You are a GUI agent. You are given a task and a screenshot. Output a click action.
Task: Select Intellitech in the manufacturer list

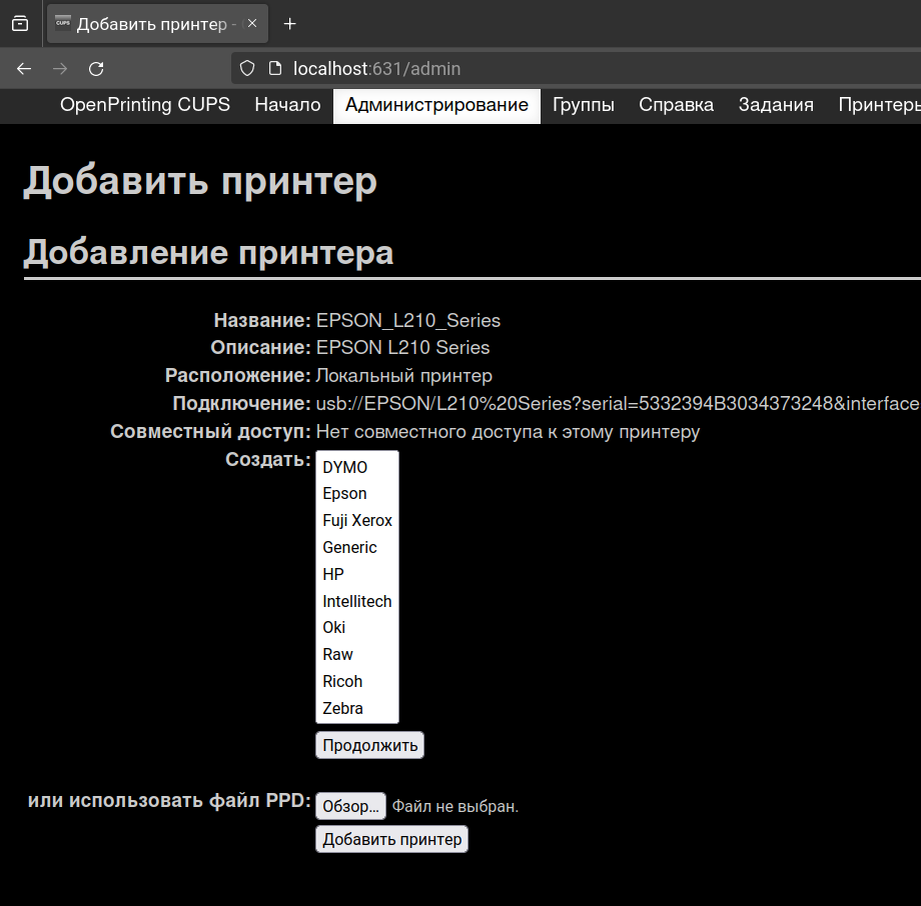[357, 601]
